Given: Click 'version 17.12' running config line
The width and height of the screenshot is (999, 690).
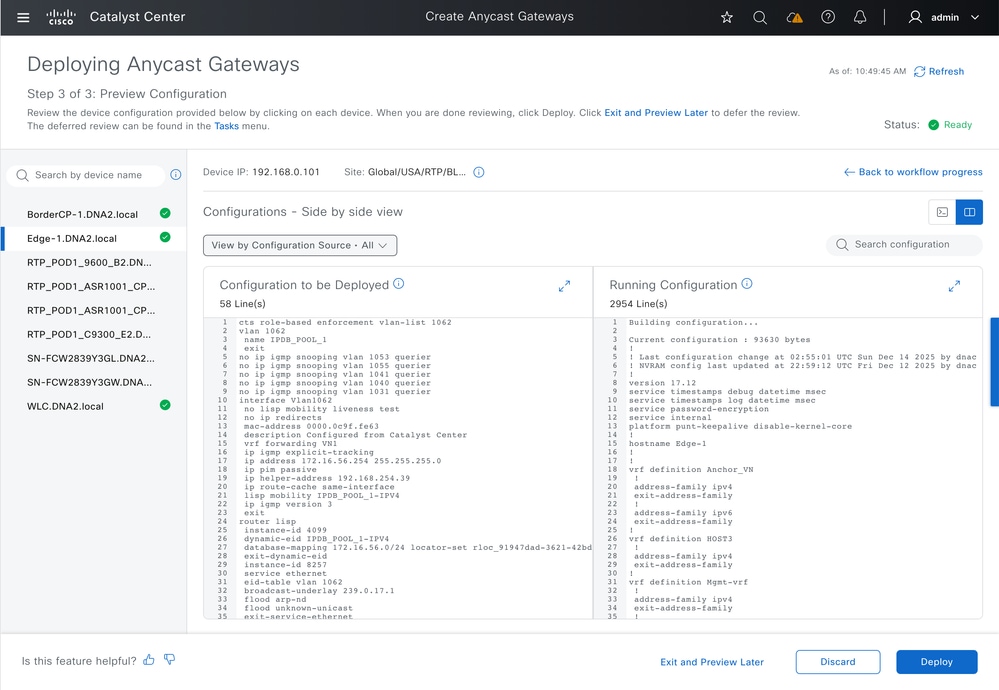Looking at the screenshot, I should pos(662,383).
